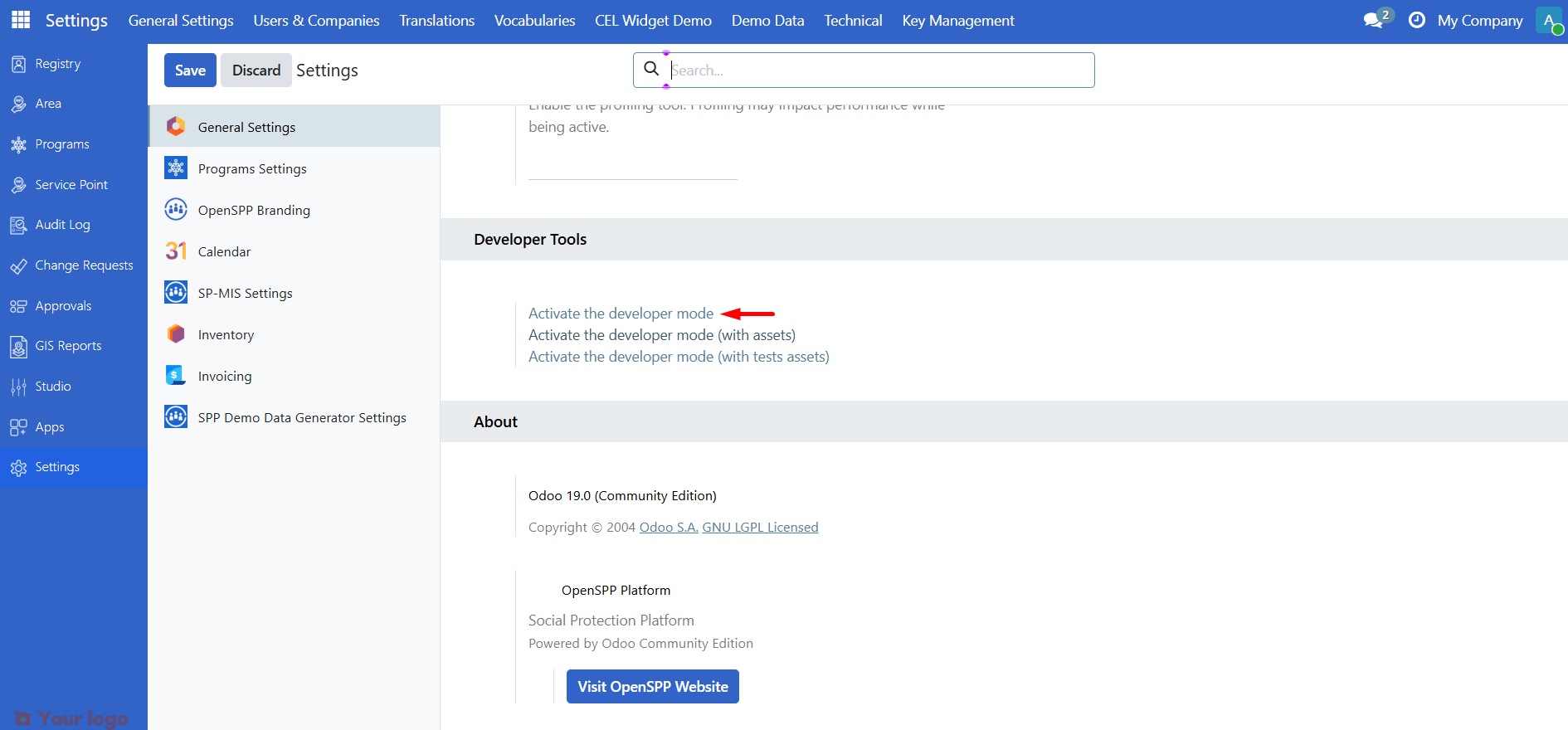Click the Programs Settings module icon

click(x=176, y=168)
